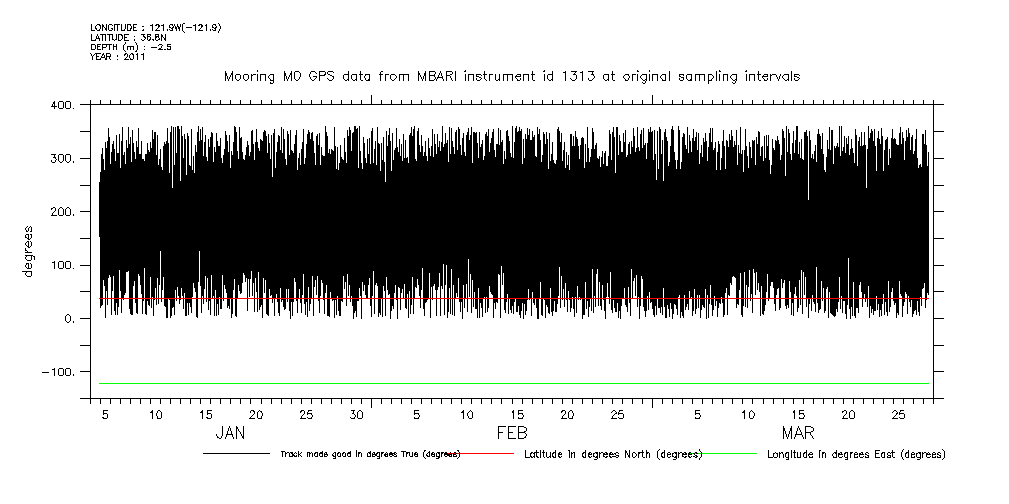Screen dimensions: 1009x504
Task: Select the LONGITUDE header line
Action: point(155,27)
